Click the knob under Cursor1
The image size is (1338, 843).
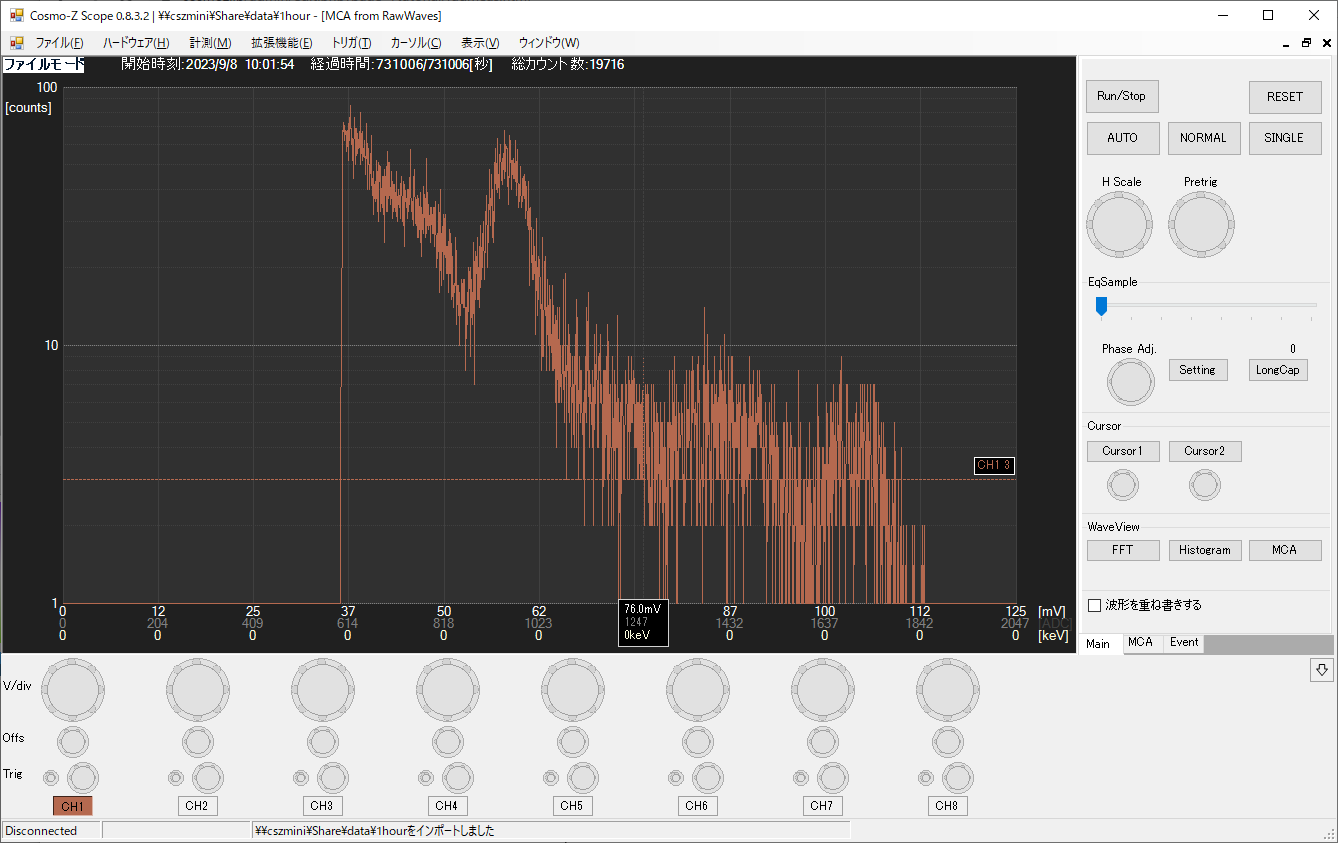[1122, 486]
